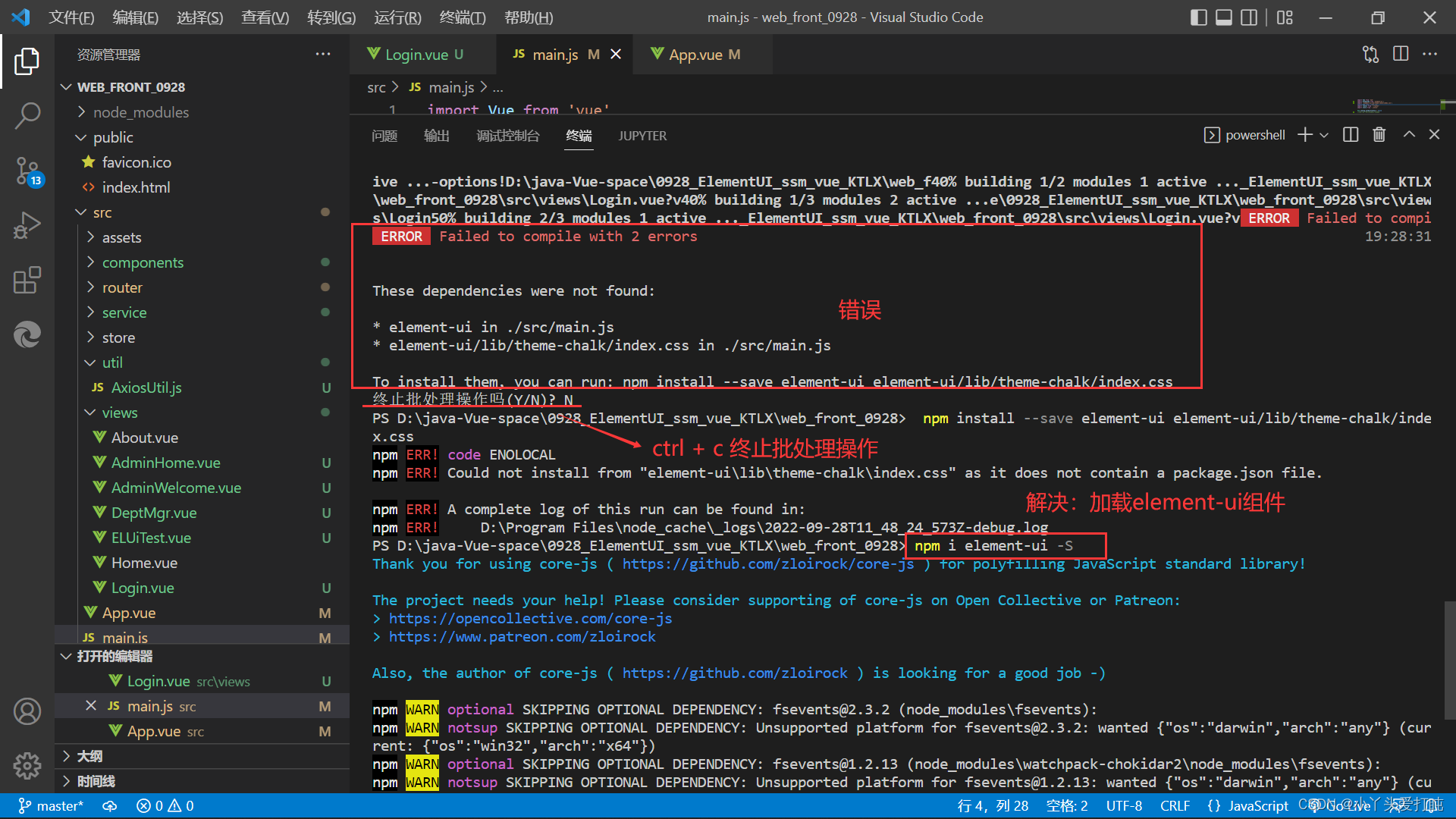This screenshot has height=819, width=1456.
Task: Create a new terminal with plus icon
Action: point(1304,135)
